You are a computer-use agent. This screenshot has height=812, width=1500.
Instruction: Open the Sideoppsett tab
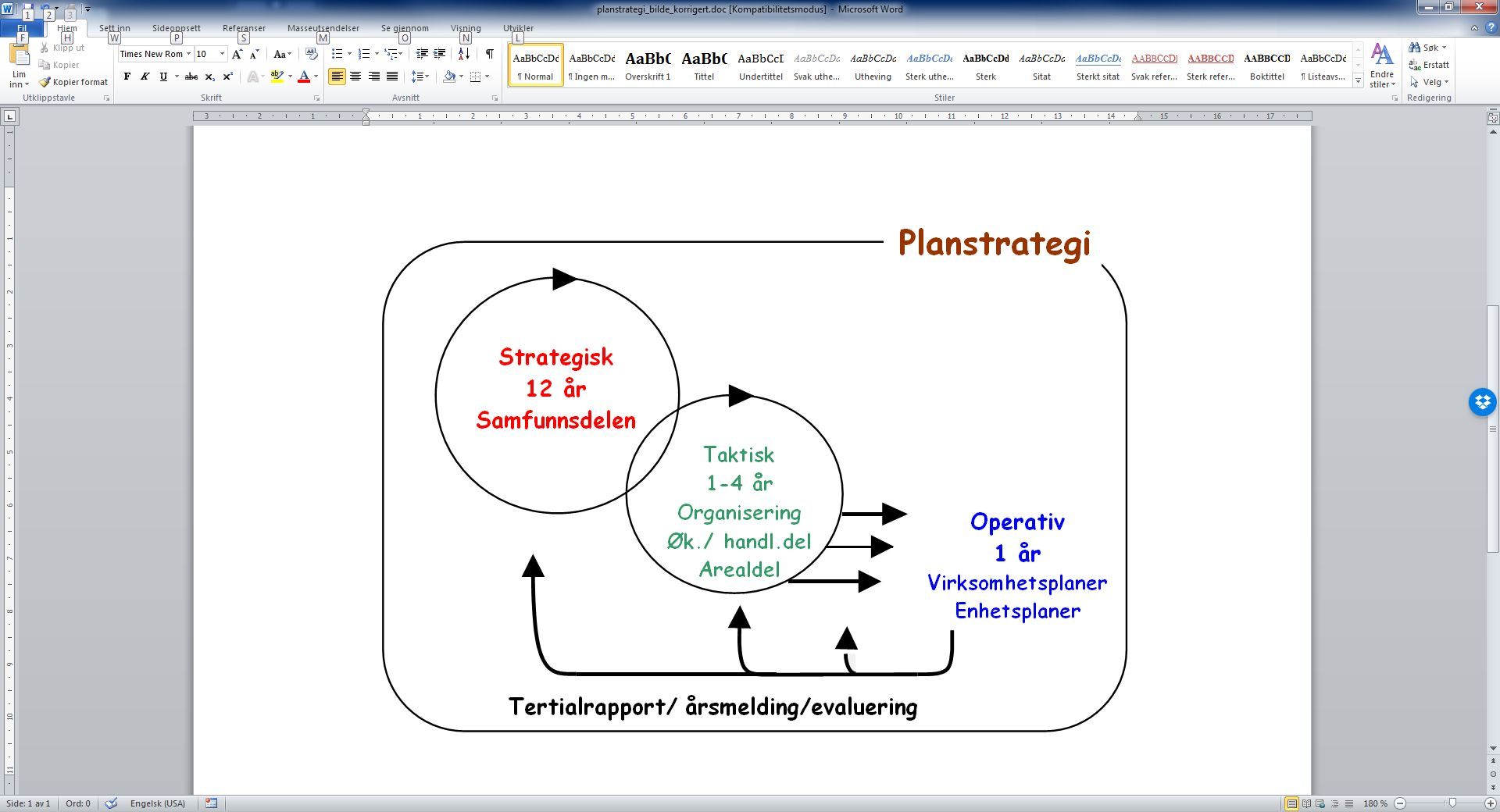[176, 28]
